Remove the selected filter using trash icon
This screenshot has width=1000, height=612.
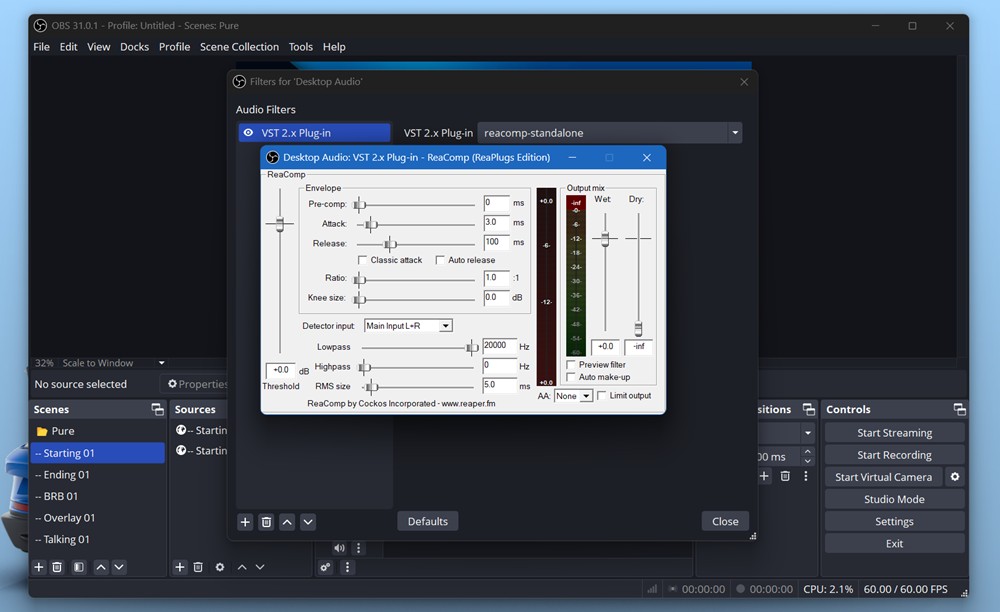coord(266,521)
